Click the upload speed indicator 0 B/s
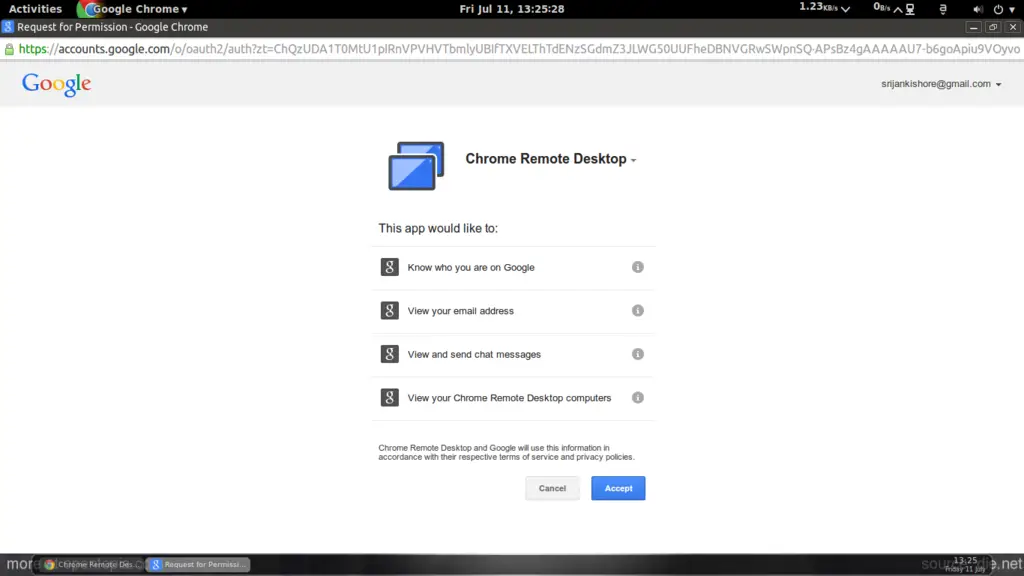Viewport: 1024px width, 576px height. pos(888,8)
